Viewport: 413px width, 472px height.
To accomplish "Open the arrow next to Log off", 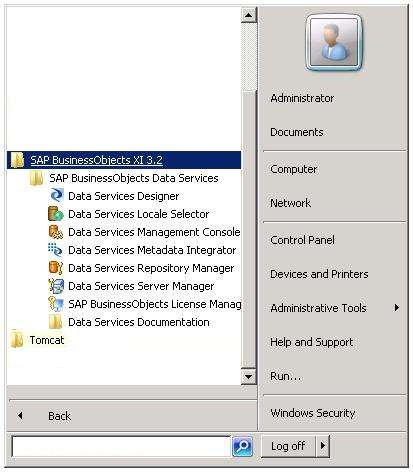I will [322, 446].
